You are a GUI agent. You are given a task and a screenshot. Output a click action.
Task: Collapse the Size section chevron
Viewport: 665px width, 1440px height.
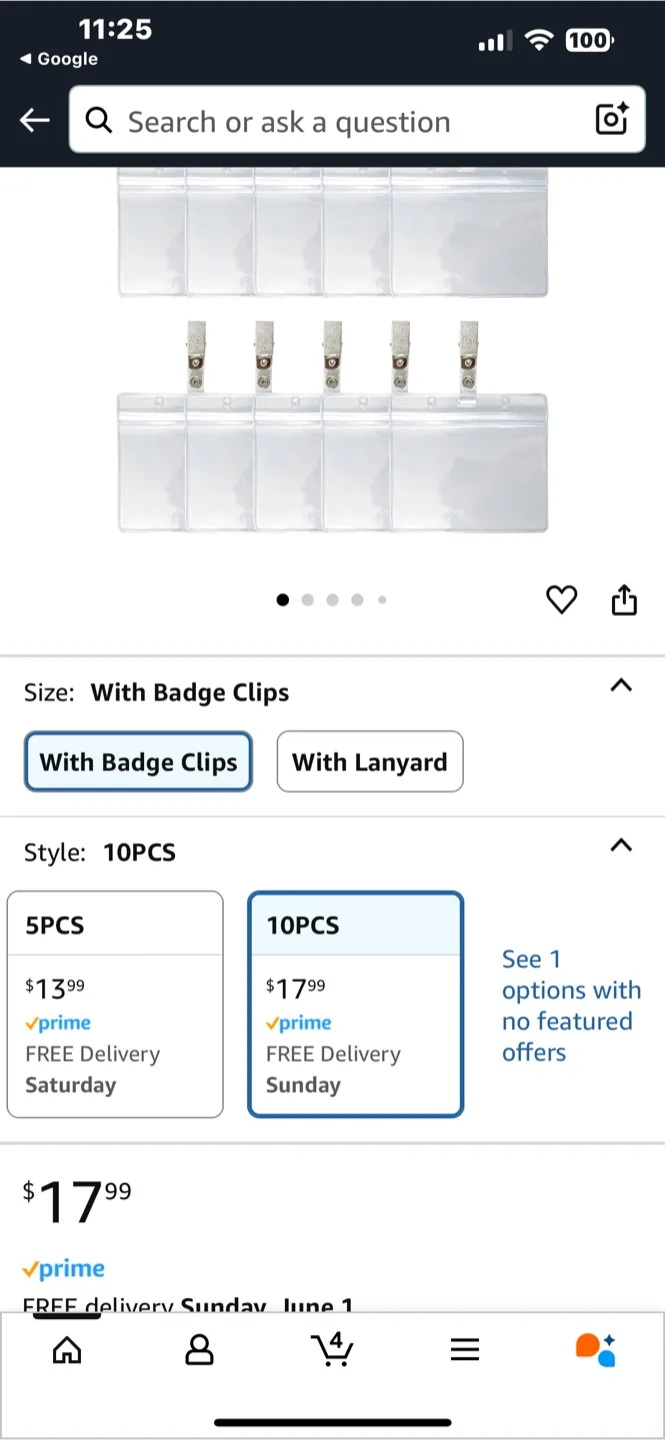pyautogui.click(x=621, y=686)
